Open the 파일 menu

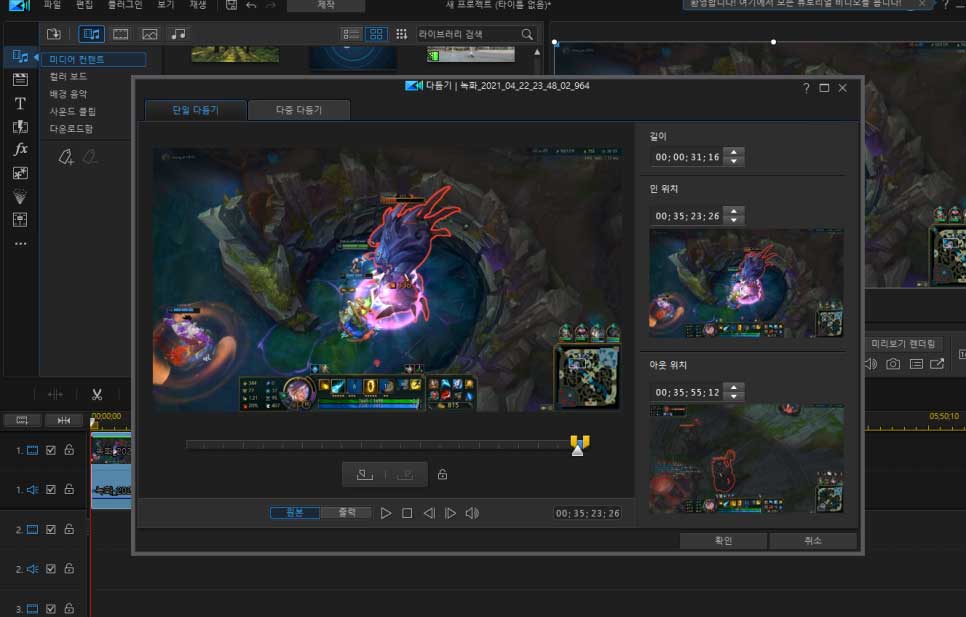(52, 5)
